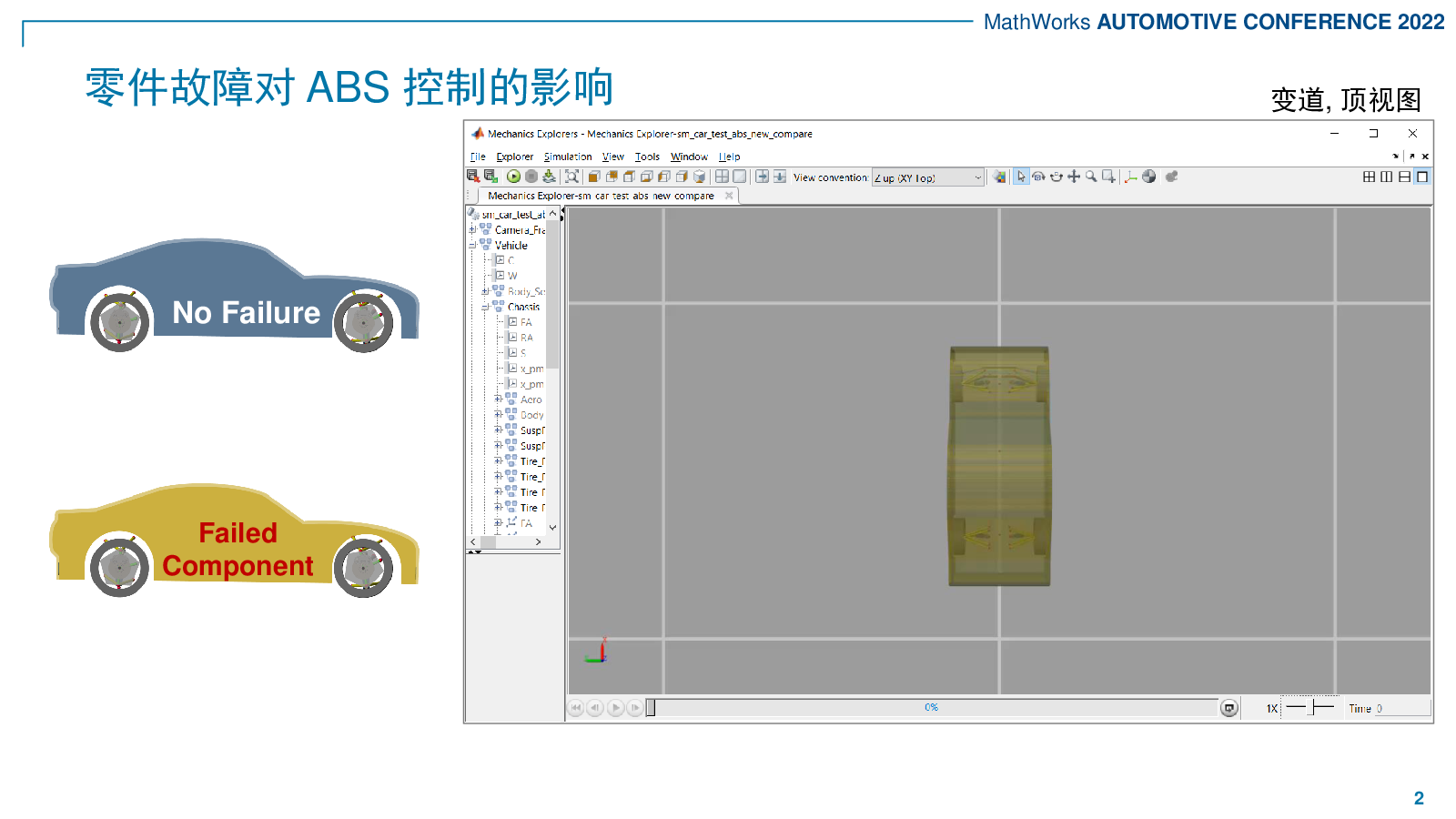Expand the Tire_F plus box just below Susp

point(498,460)
